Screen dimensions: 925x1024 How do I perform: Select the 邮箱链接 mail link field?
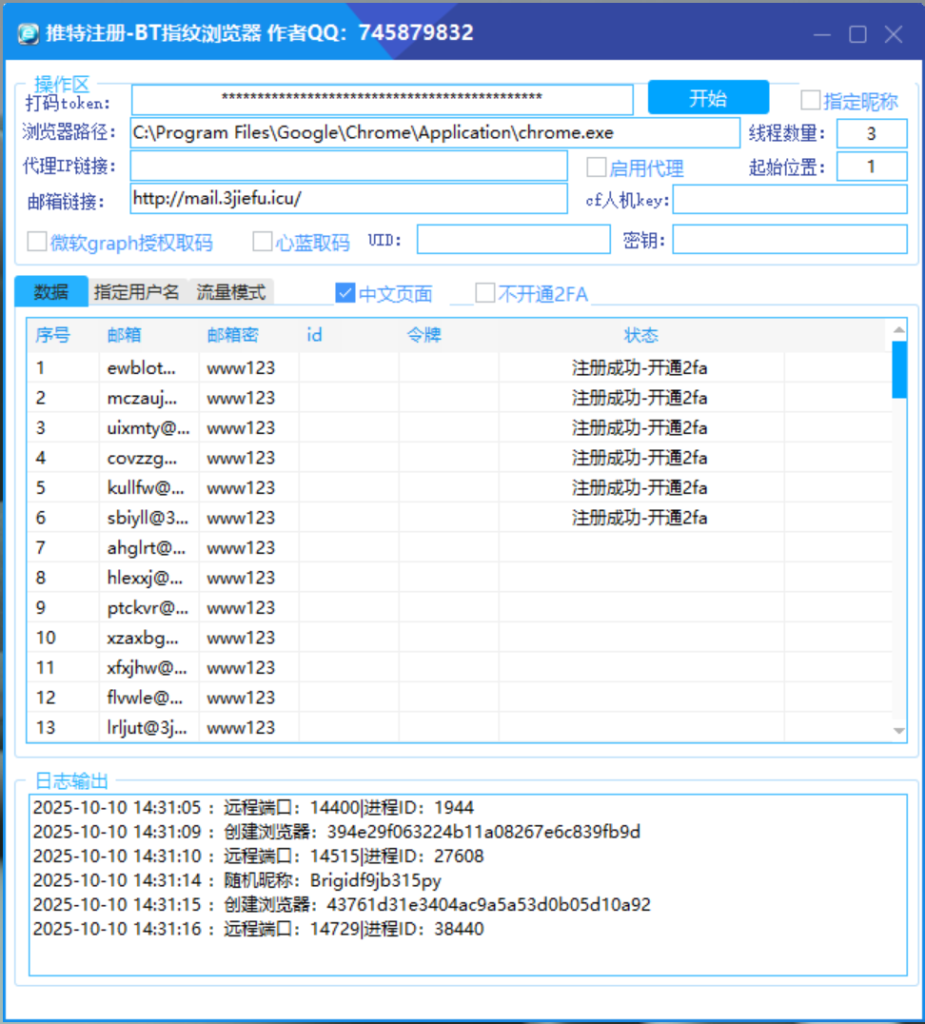(350, 199)
